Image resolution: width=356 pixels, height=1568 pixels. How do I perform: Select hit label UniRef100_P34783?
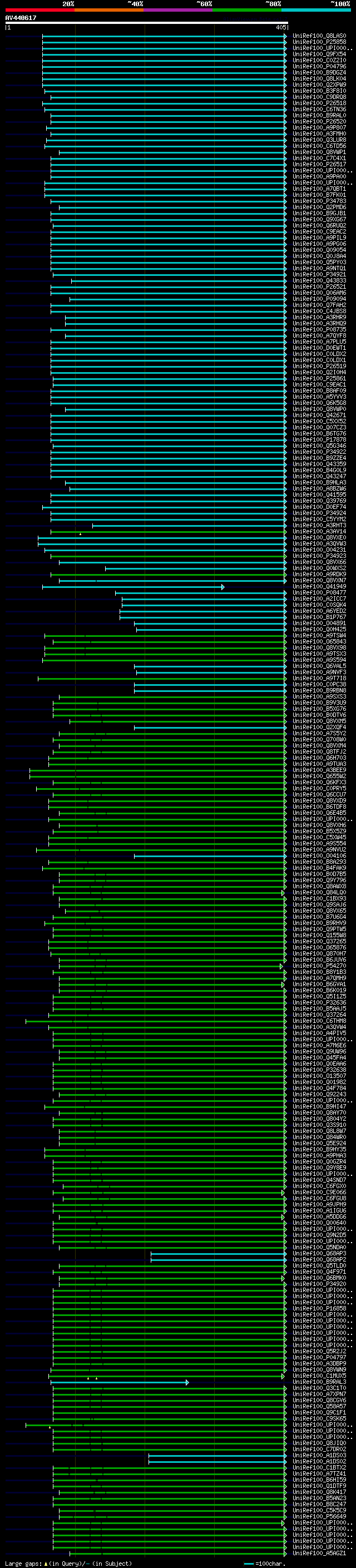pos(319,201)
